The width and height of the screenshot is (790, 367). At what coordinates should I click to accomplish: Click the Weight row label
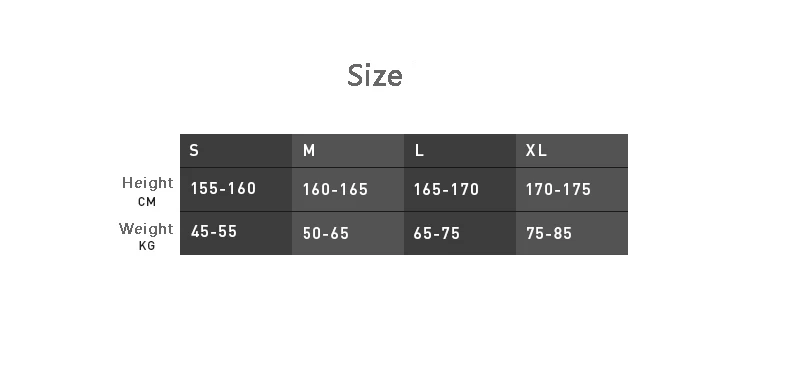point(146,228)
